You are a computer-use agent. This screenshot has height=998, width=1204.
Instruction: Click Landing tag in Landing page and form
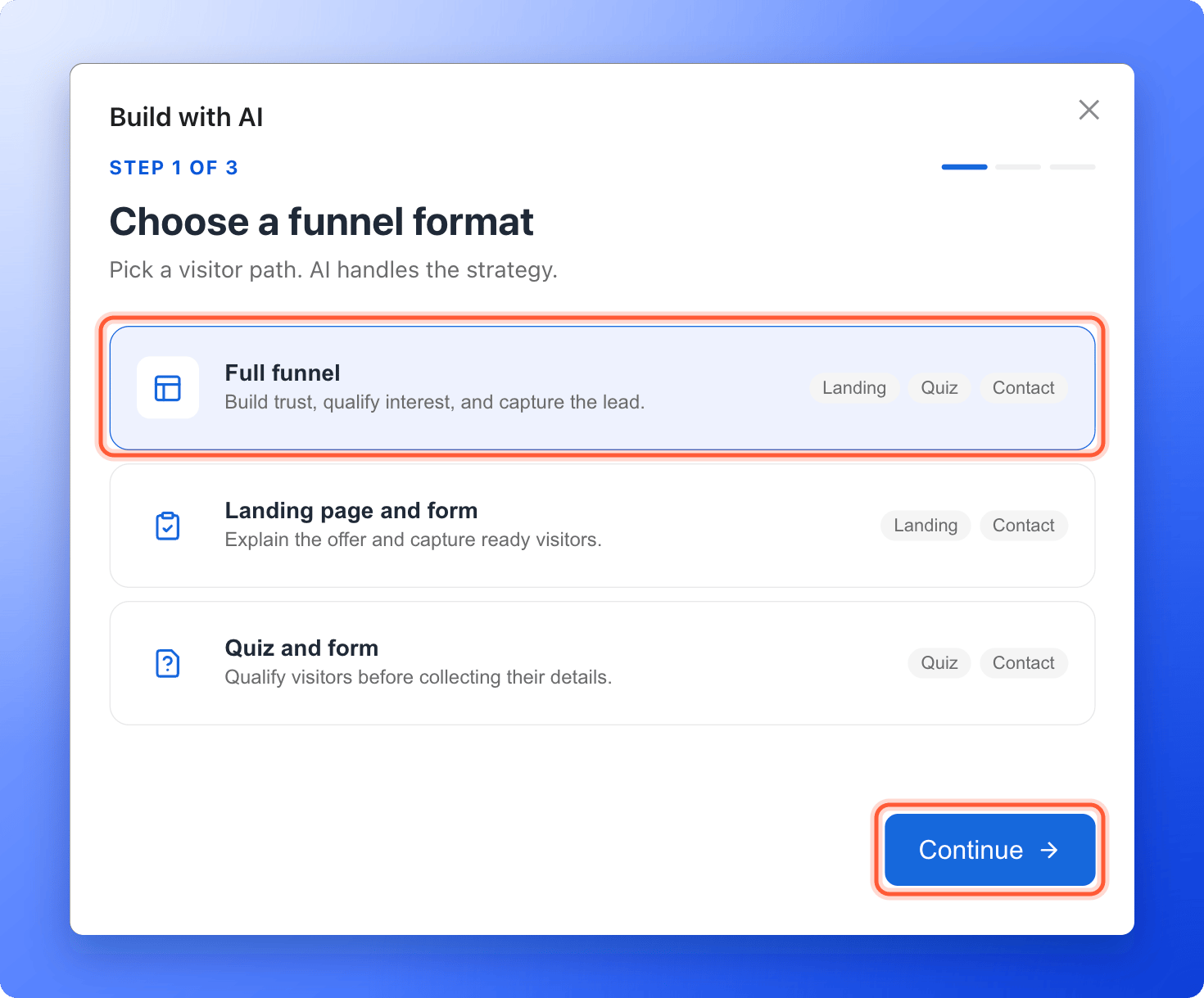(926, 526)
